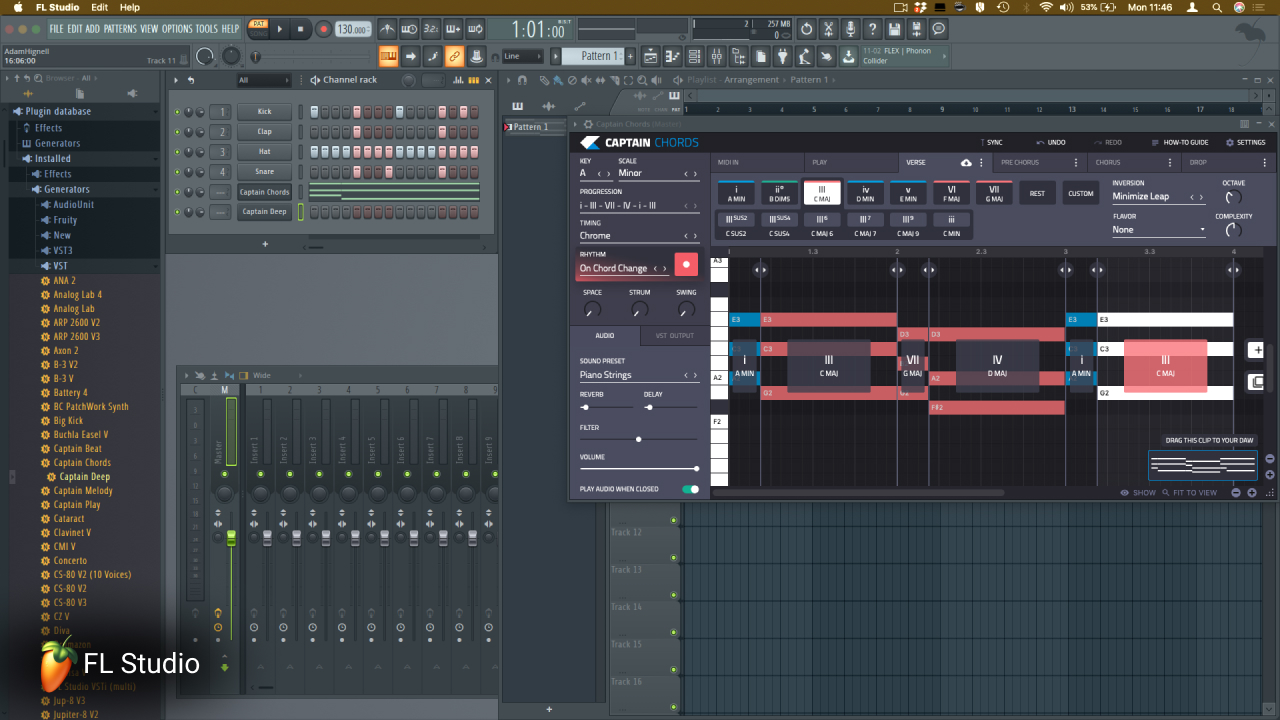Add a new channel with plus button
The image size is (1280, 720).
point(265,243)
